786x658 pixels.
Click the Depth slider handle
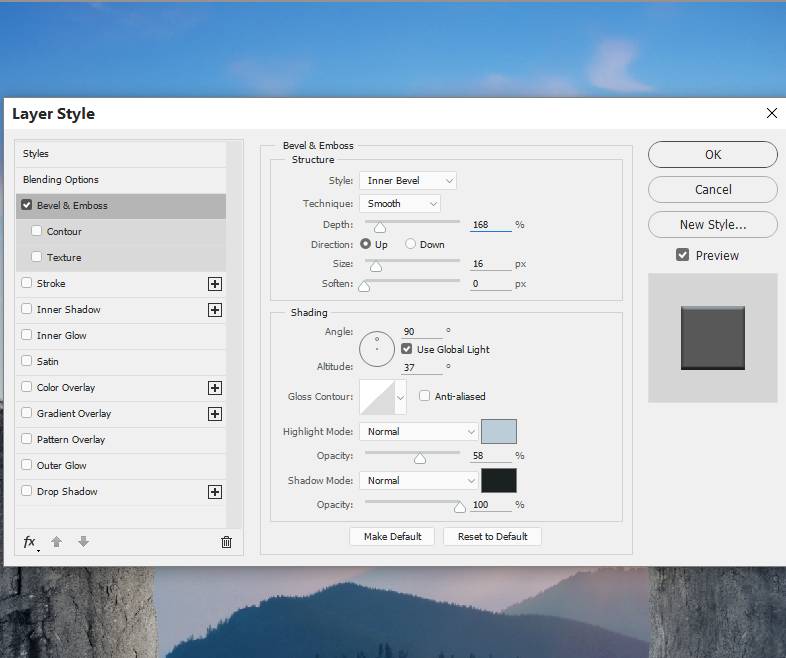380,228
